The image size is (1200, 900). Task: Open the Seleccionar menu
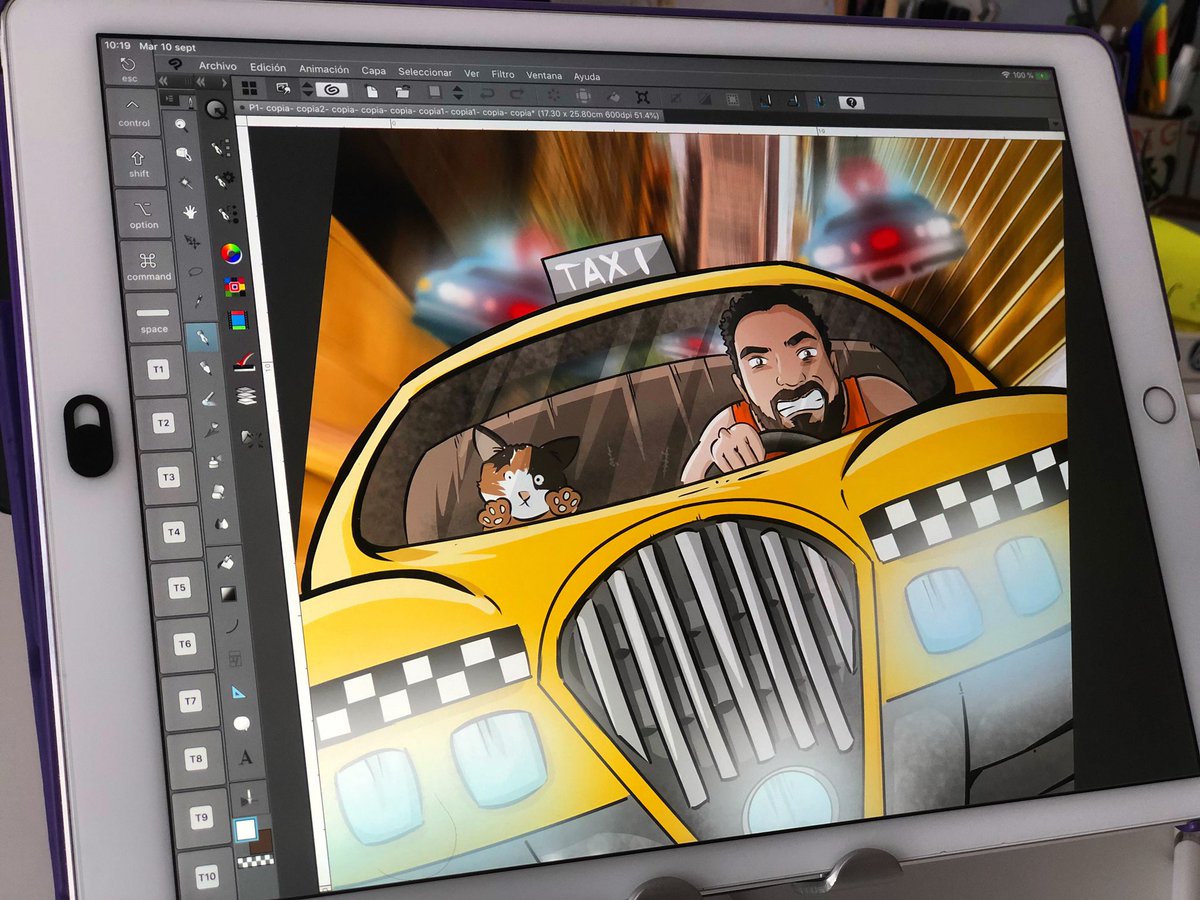(x=425, y=72)
